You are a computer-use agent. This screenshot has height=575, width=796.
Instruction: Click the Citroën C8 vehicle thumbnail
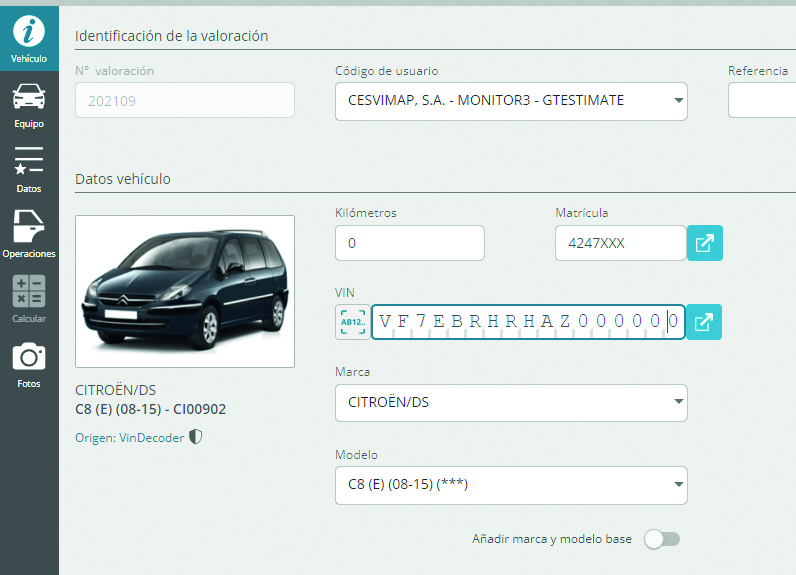[x=185, y=291]
